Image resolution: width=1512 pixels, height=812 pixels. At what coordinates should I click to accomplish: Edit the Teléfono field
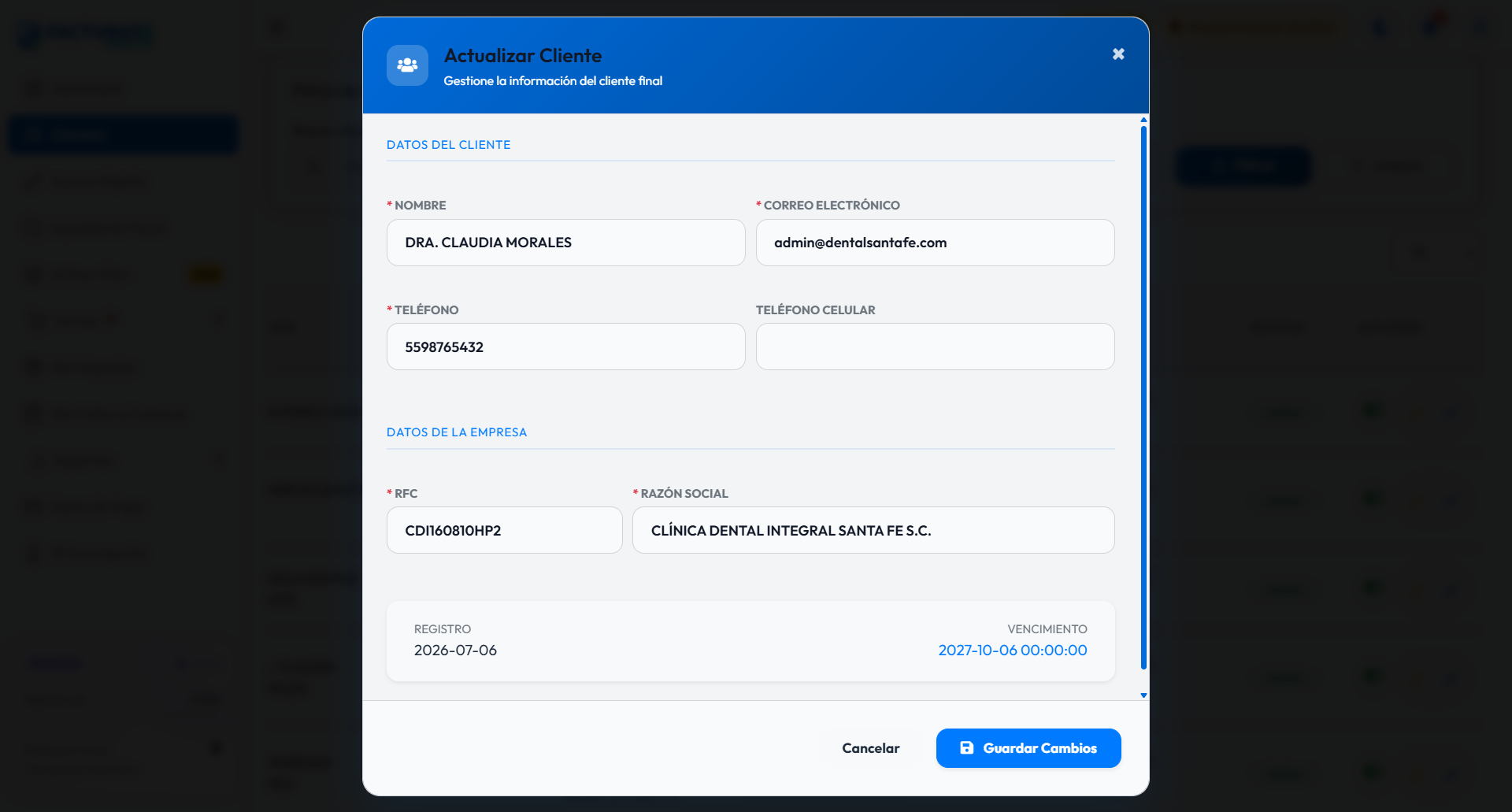pyautogui.click(x=565, y=347)
